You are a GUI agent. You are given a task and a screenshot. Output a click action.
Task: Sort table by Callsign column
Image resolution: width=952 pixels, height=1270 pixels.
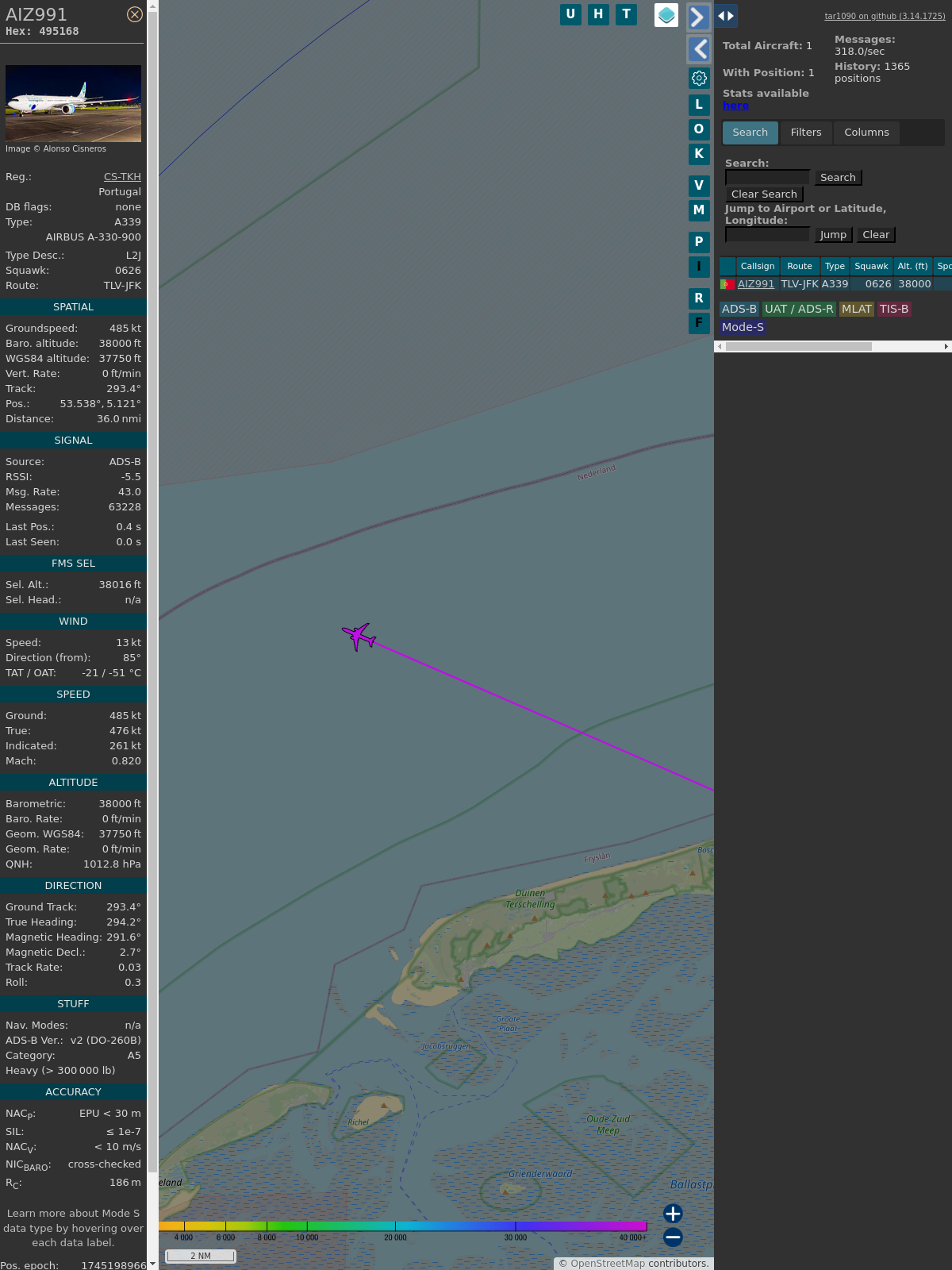click(x=758, y=267)
